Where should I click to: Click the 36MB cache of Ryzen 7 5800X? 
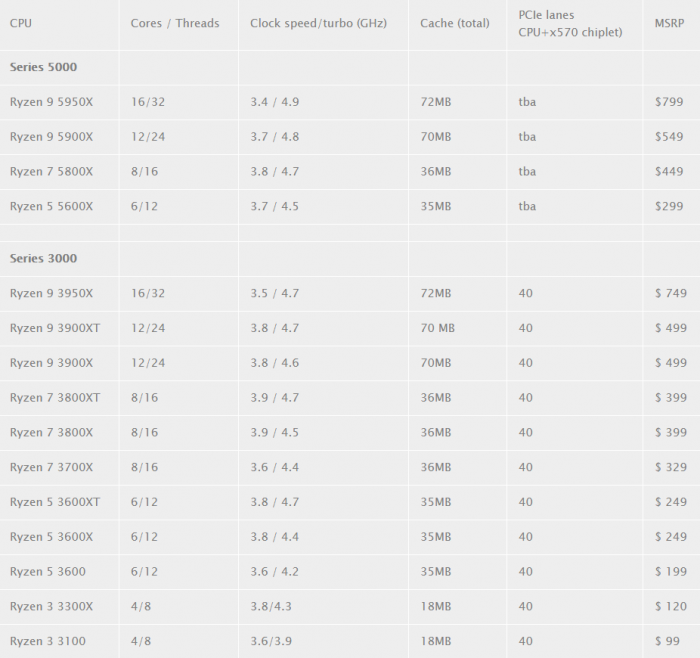point(436,172)
